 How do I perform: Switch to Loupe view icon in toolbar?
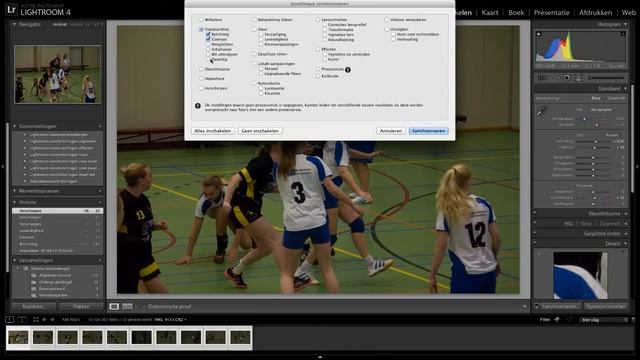click(x=114, y=307)
